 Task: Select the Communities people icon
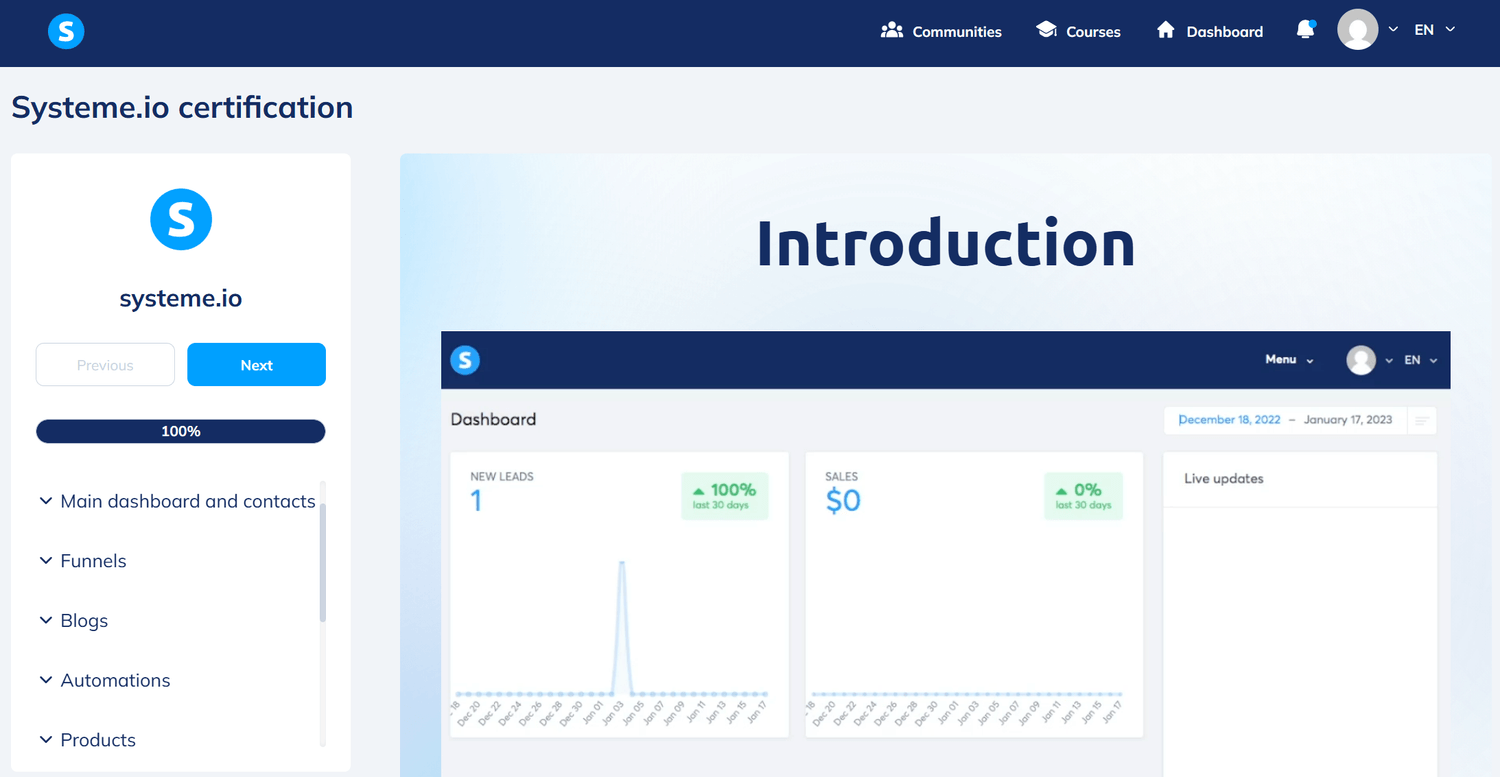[x=890, y=30]
